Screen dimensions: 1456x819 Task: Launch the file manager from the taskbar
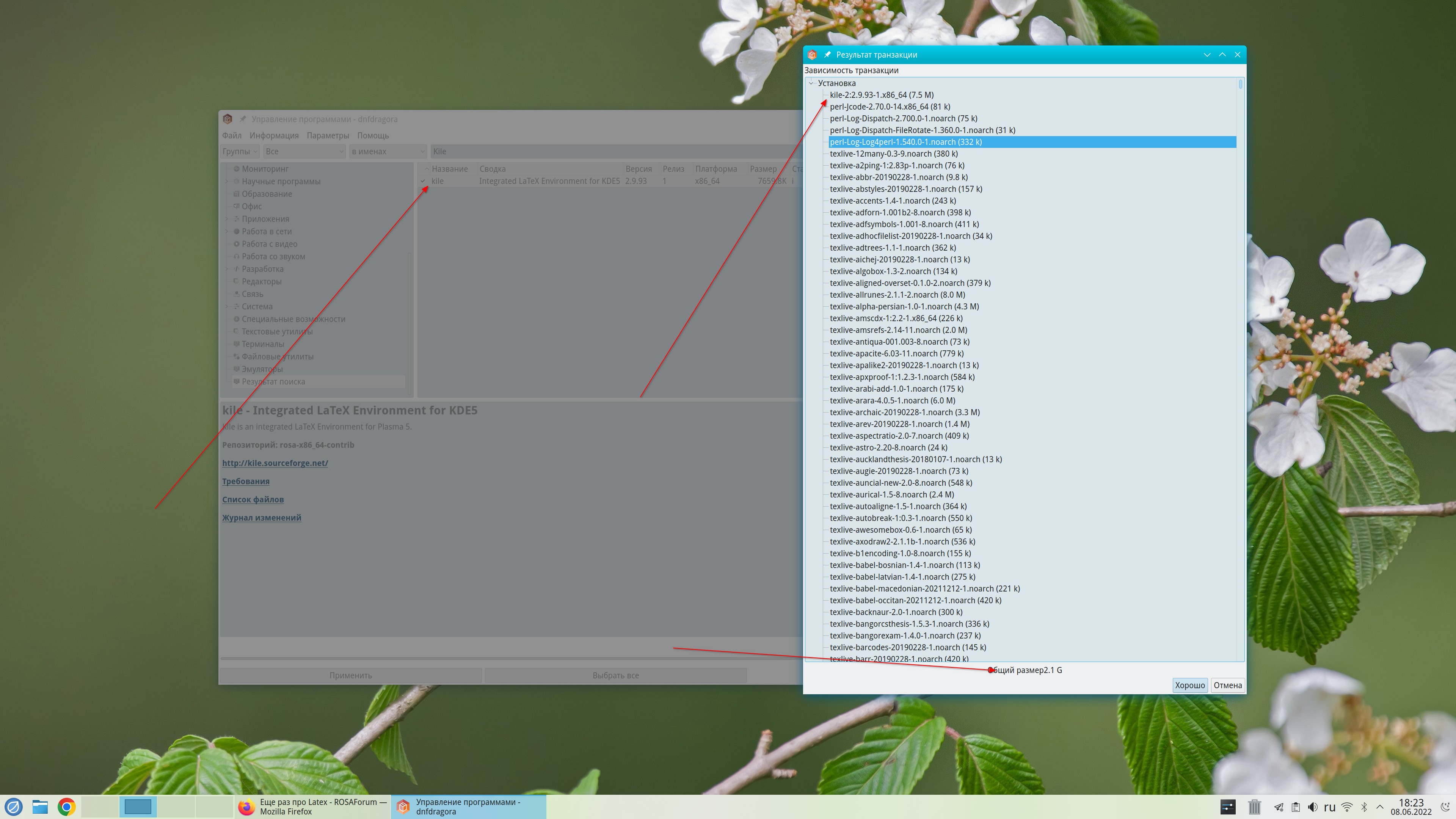[40, 806]
